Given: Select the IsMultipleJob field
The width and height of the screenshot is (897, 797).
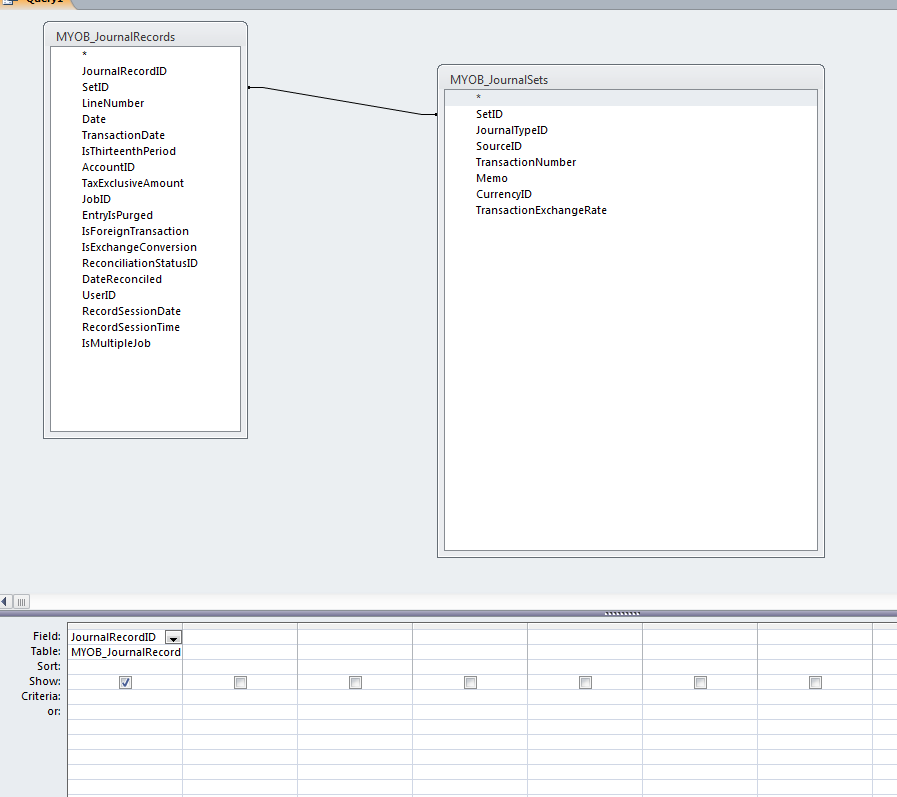Looking at the screenshot, I should coord(145,343).
